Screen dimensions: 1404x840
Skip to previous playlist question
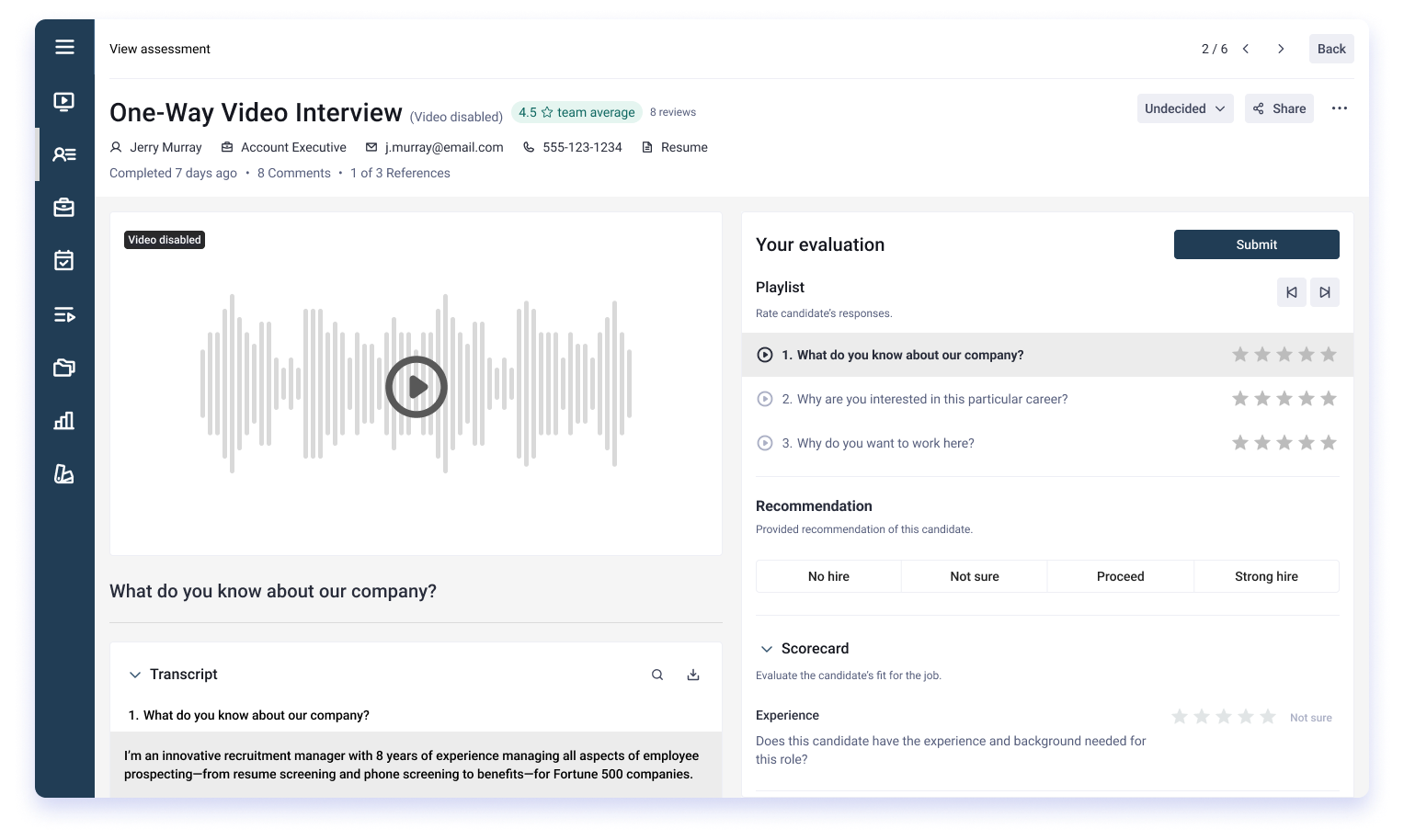click(1292, 292)
